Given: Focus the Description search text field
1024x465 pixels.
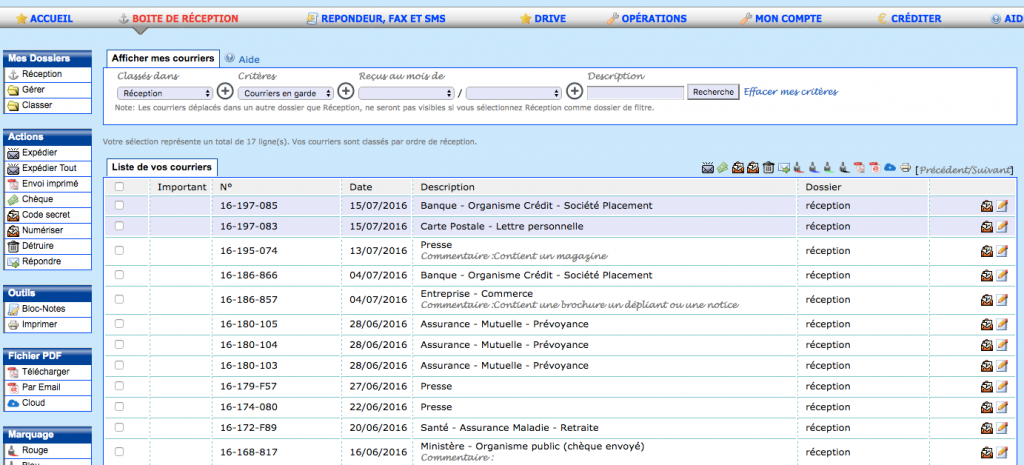Looking at the screenshot, I should tap(635, 92).
